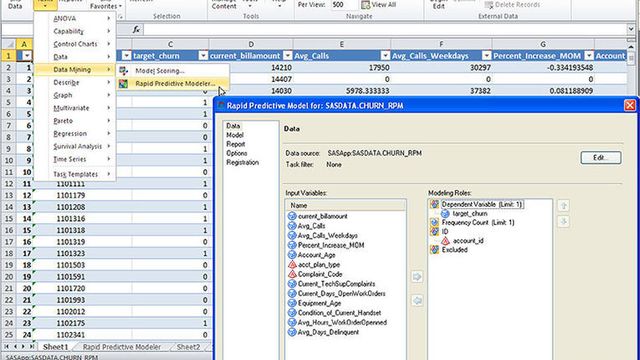The width and height of the screenshot is (640, 360).
Task: Select account_id under ID role
Action: (468, 241)
